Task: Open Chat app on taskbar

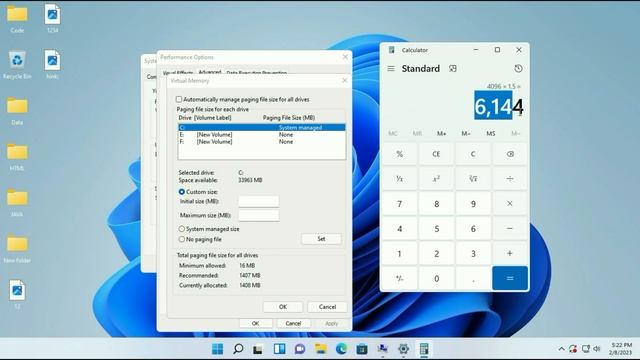Action: coord(300,349)
